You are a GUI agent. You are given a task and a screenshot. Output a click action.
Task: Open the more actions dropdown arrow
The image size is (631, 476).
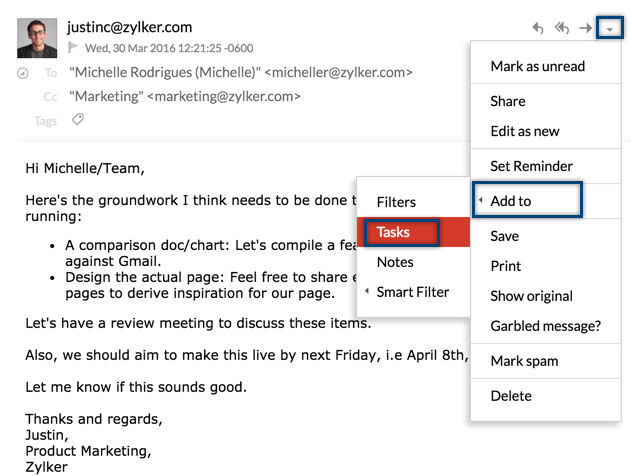pos(610,29)
